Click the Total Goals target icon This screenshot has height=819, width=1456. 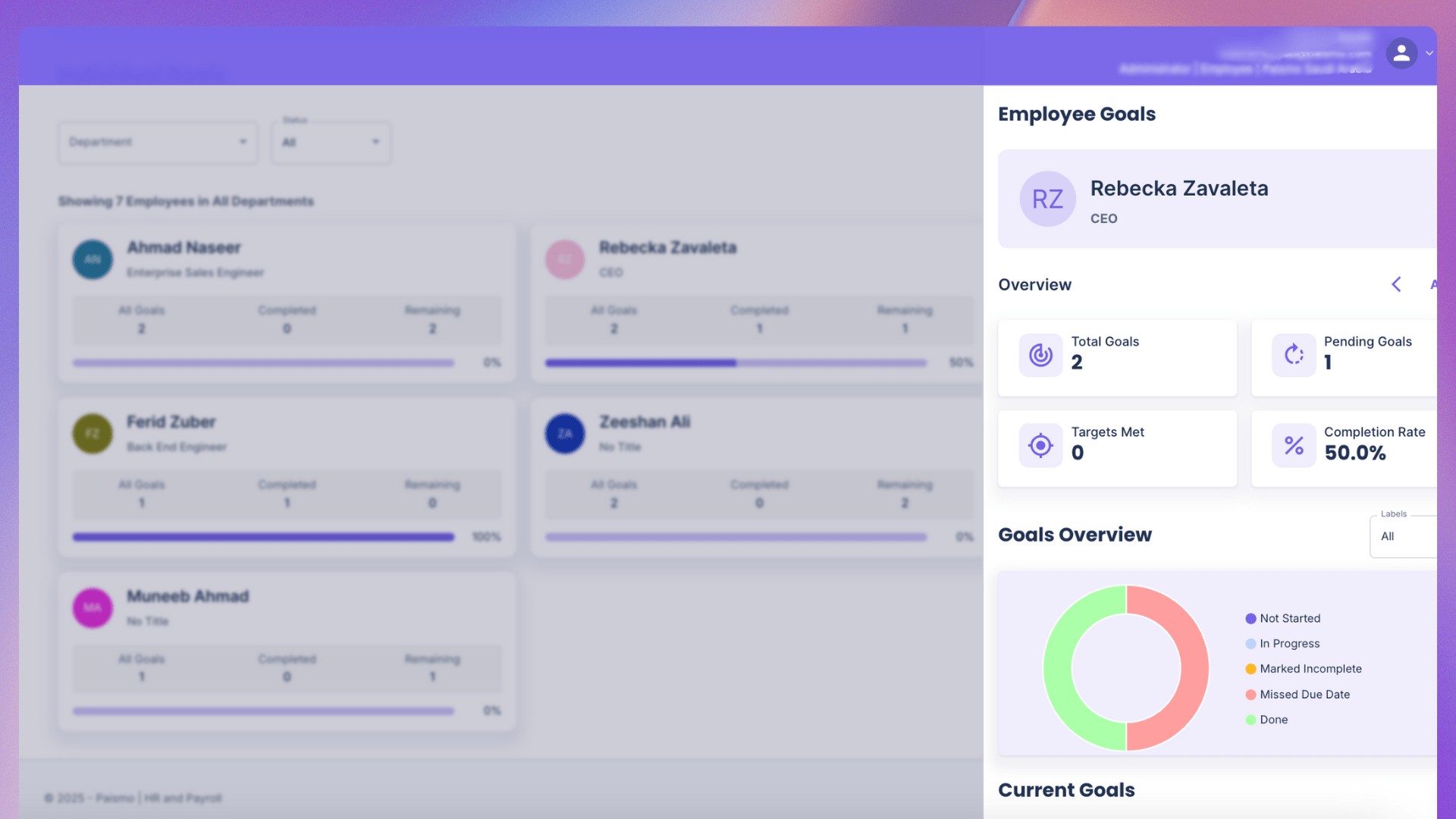1040,354
